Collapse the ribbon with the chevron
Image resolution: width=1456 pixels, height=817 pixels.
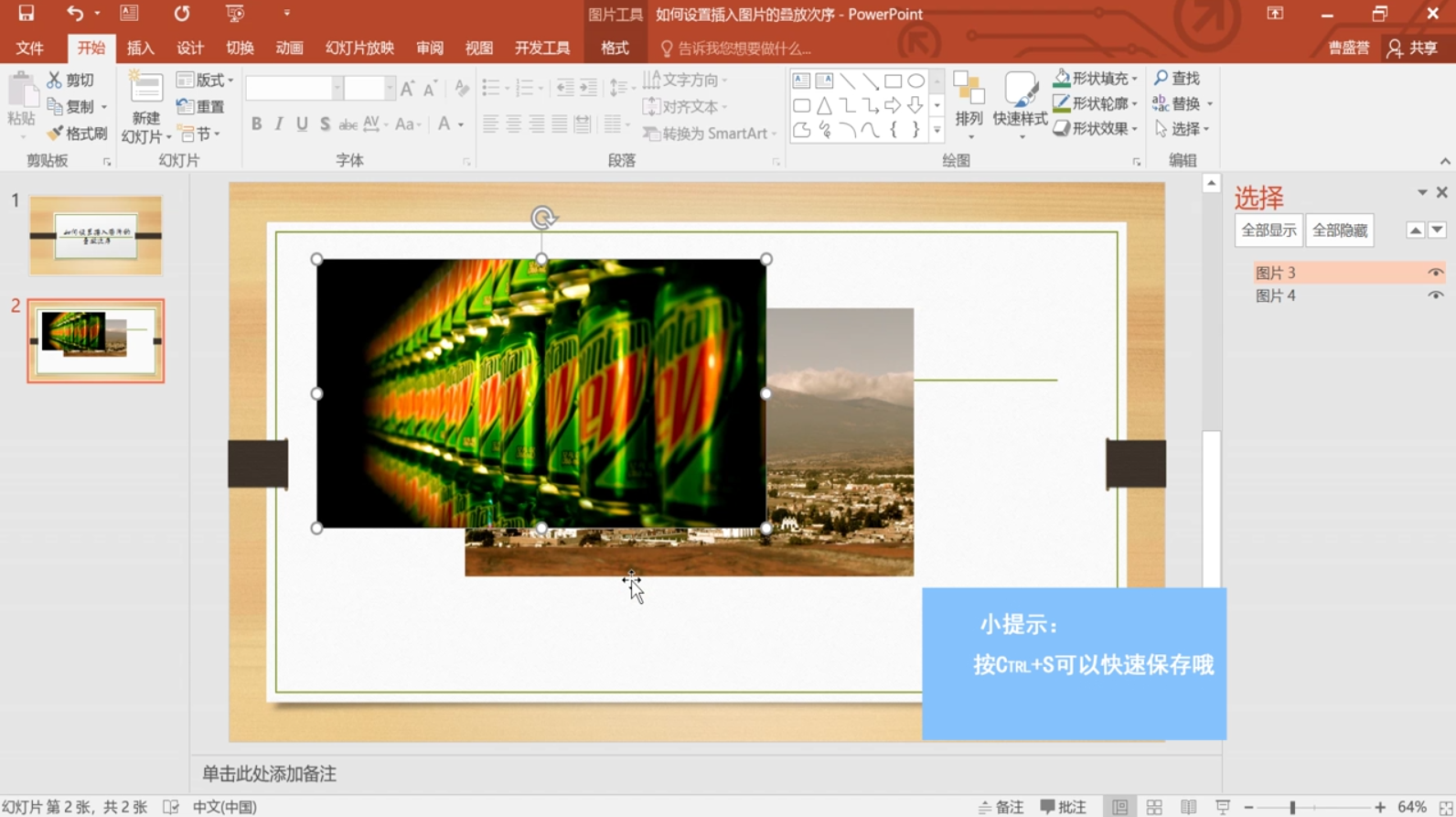pyautogui.click(x=1445, y=161)
